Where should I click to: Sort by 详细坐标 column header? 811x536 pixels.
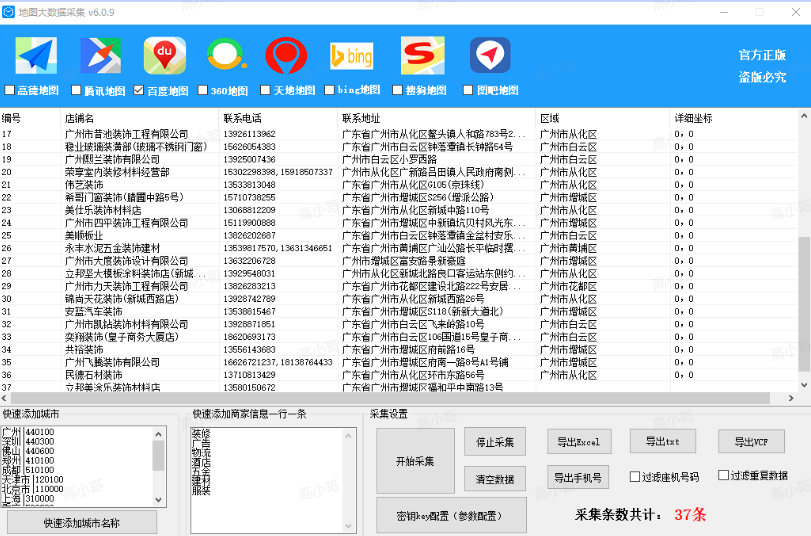point(734,118)
